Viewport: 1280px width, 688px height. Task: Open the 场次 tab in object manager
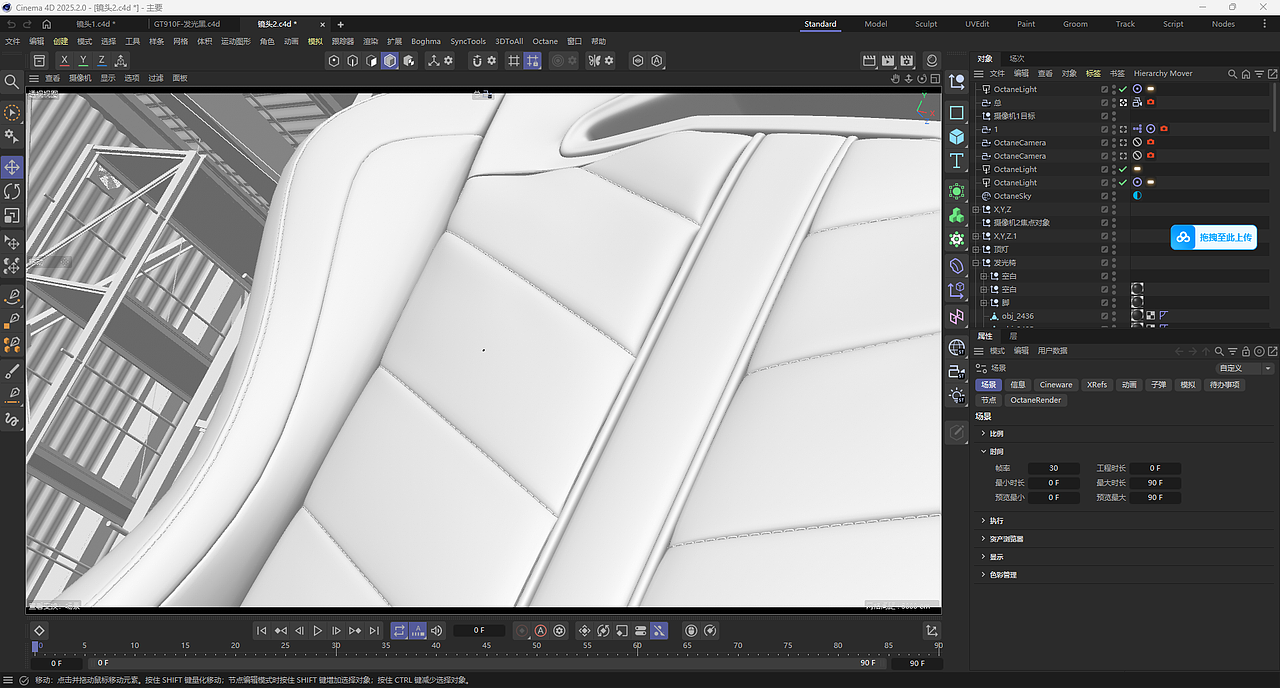pos(1016,58)
